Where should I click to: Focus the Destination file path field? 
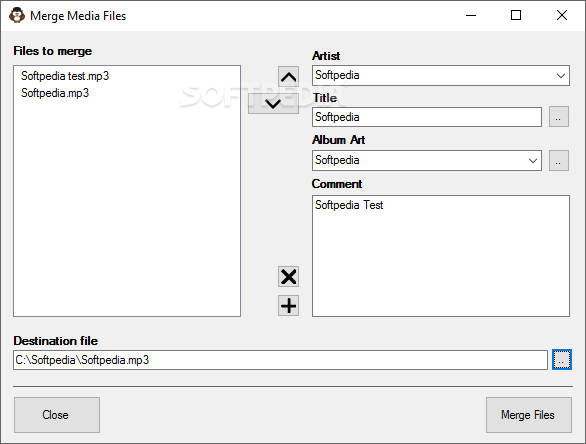click(x=280, y=360)
